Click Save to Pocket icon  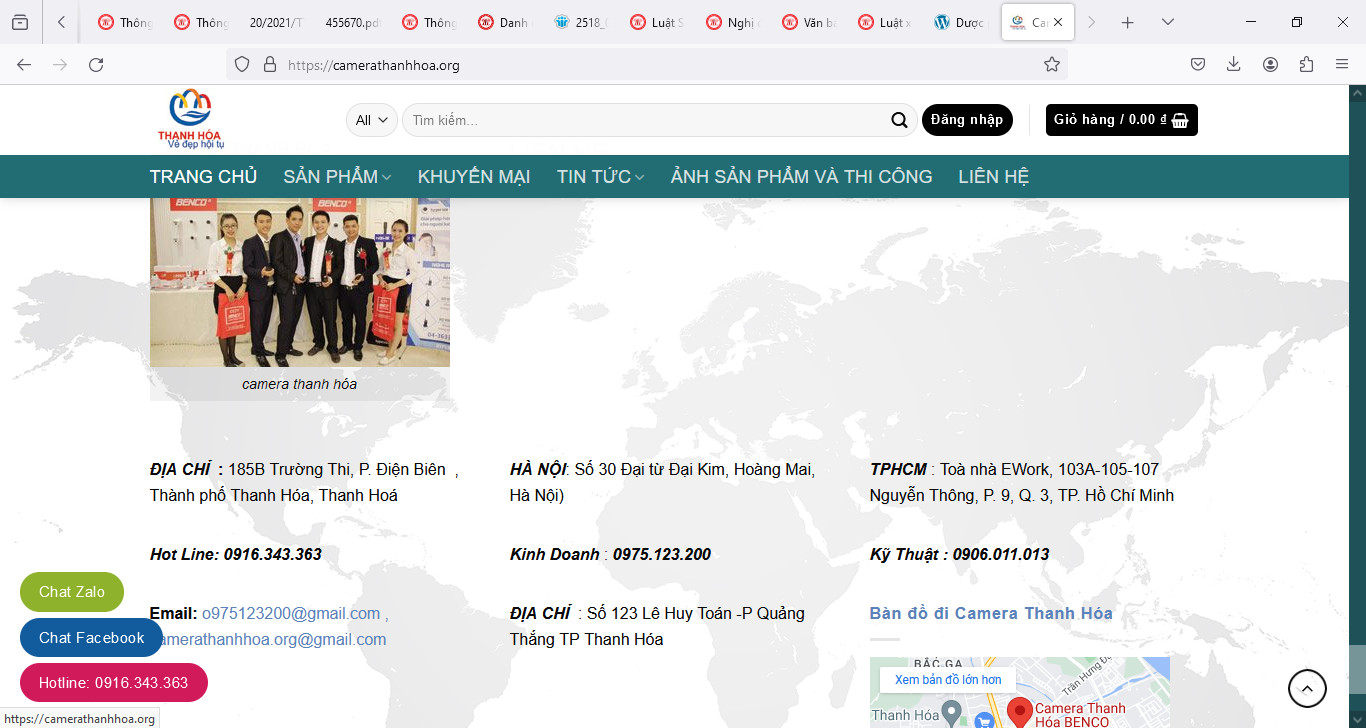pyautogui.click(x=1197, y=64)
